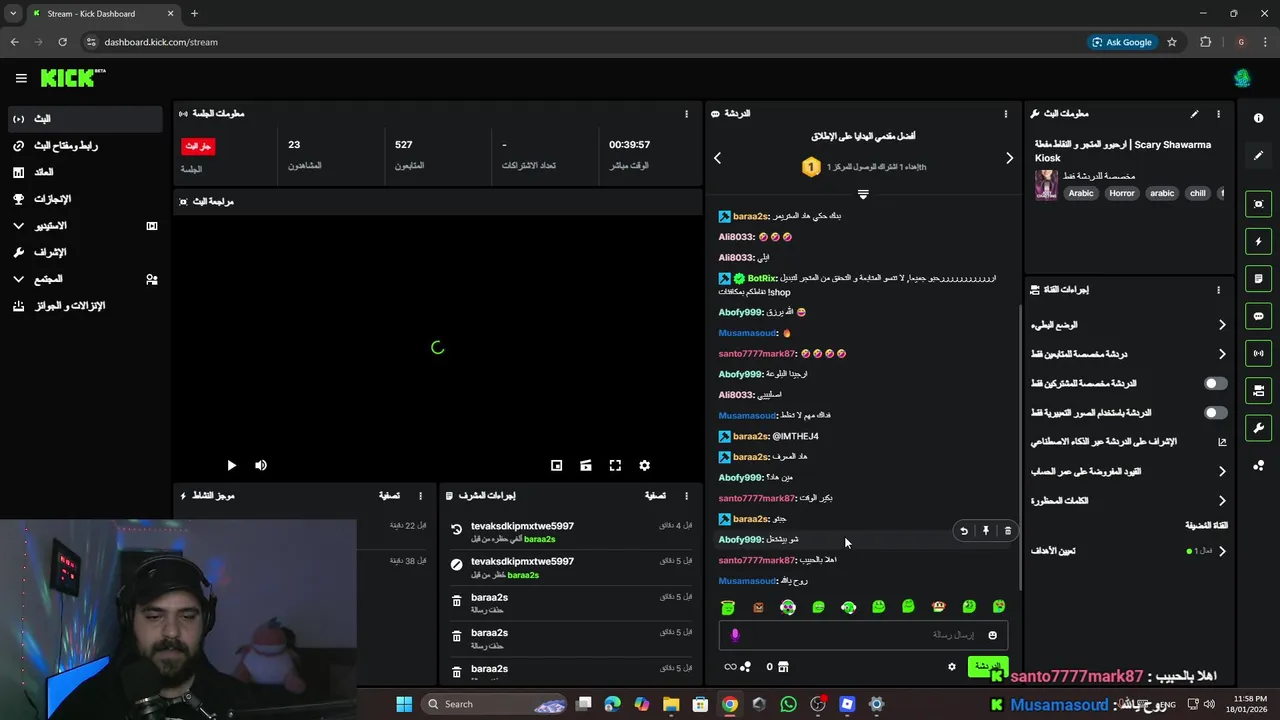
Task: Open drops and rewards sidebar item
Action: click(83, 306)
